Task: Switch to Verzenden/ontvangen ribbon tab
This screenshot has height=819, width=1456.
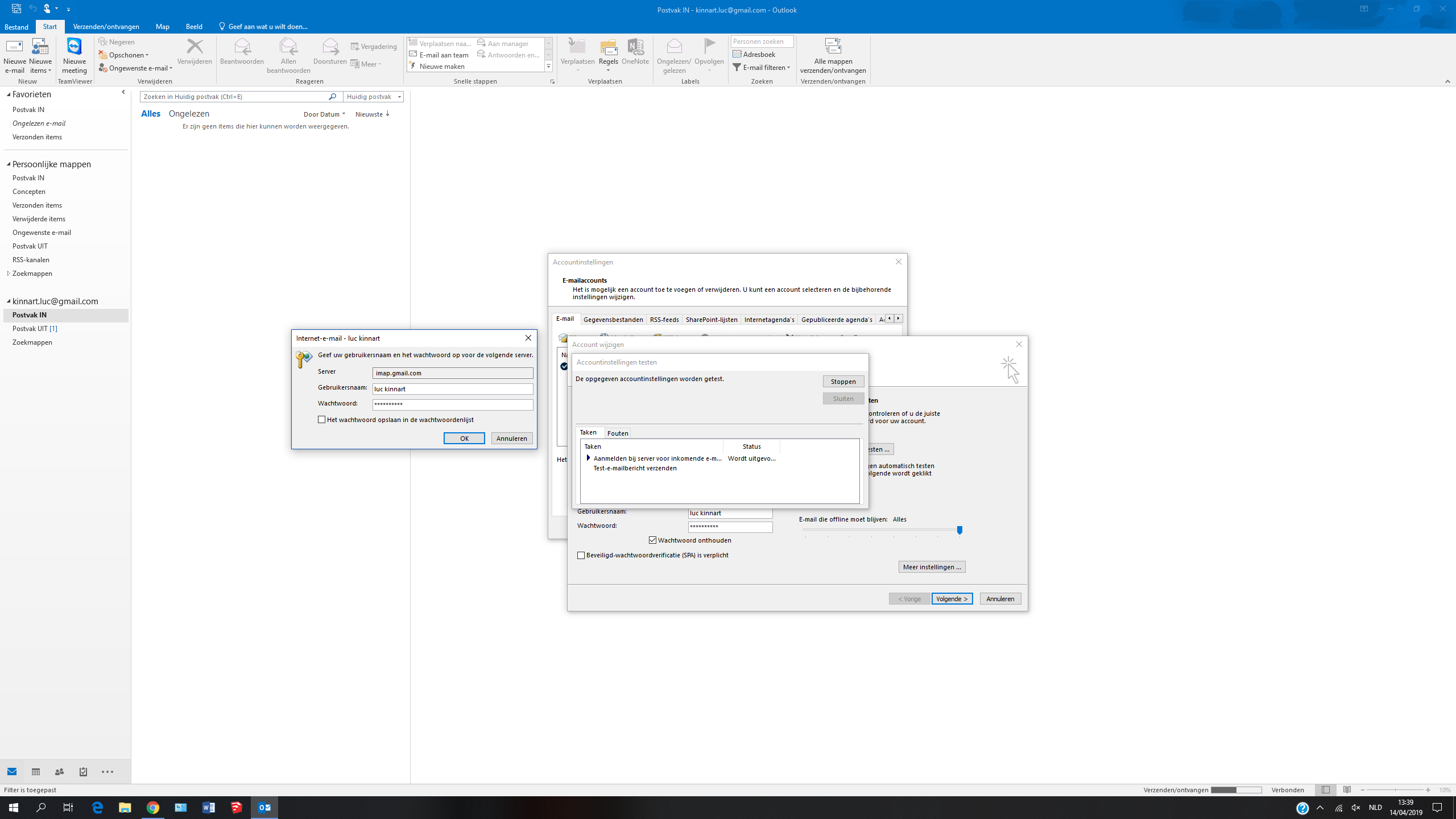Action: click(106, 27)
